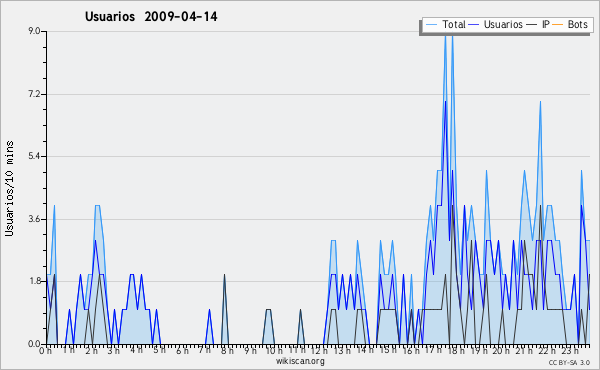Open the wikiscan.org caption link
Viewport: 600px width, 370px height.
(300, 361)
